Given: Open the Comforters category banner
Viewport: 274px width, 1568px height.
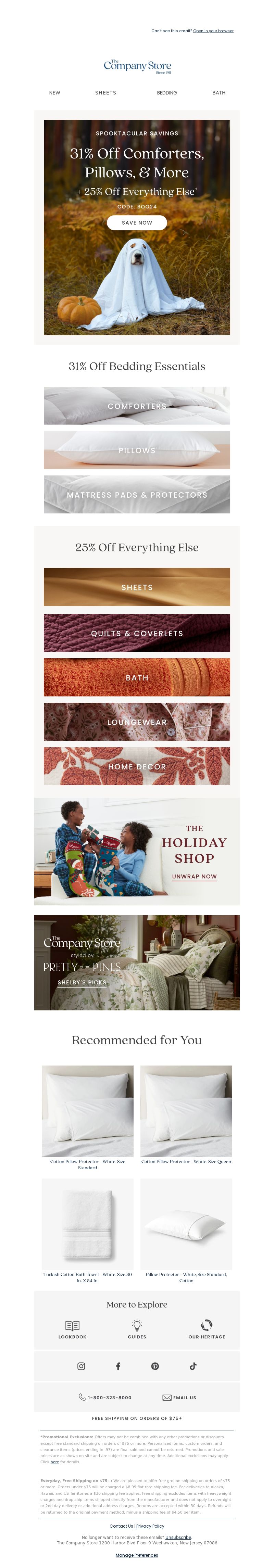Looking at the screenshot, I should point(137,405).
